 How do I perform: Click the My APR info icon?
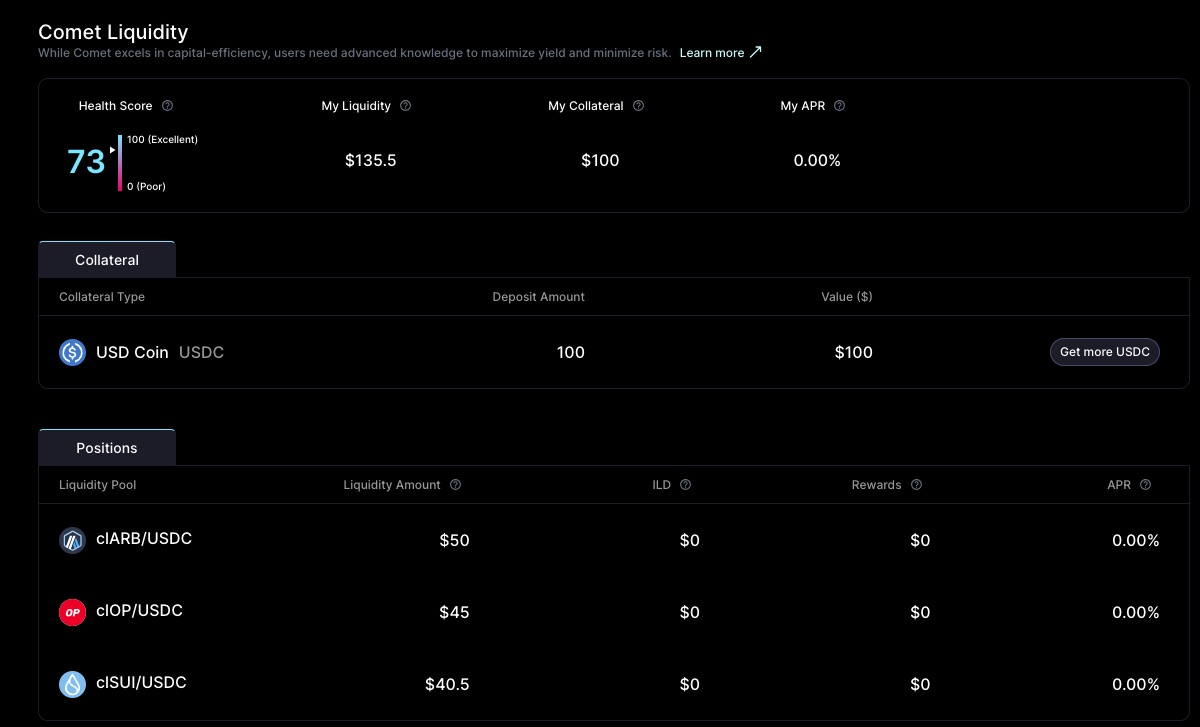point(839,106)
